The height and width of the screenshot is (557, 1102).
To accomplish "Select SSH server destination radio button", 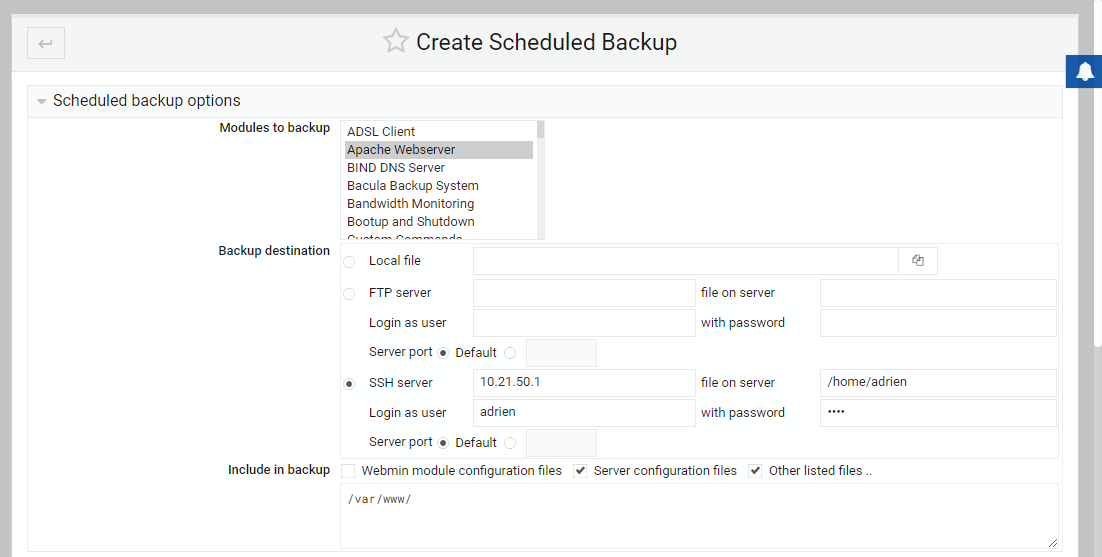I will [x=349, y=384].
